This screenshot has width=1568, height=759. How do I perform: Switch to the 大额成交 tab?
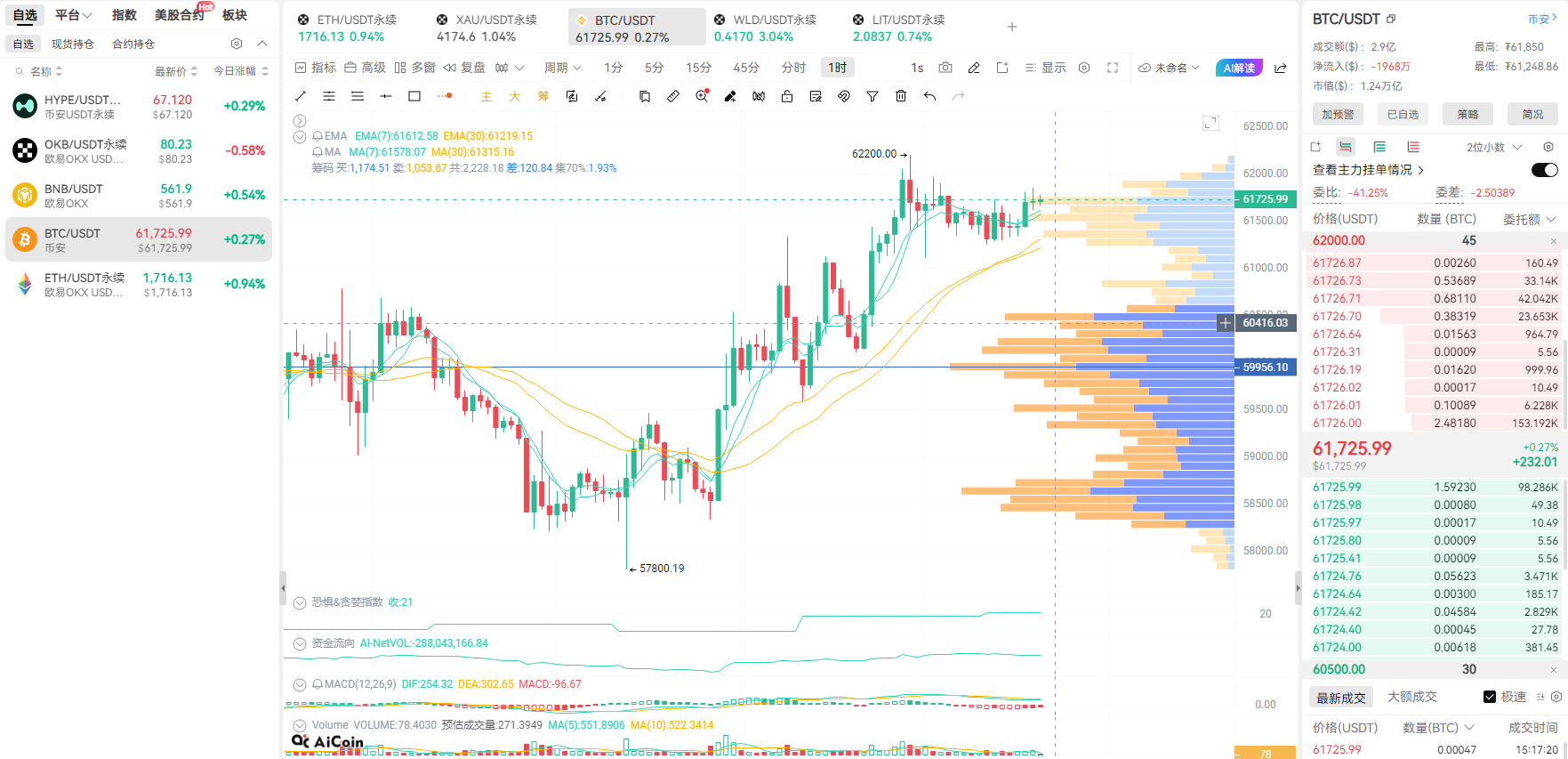(1412, 697)
